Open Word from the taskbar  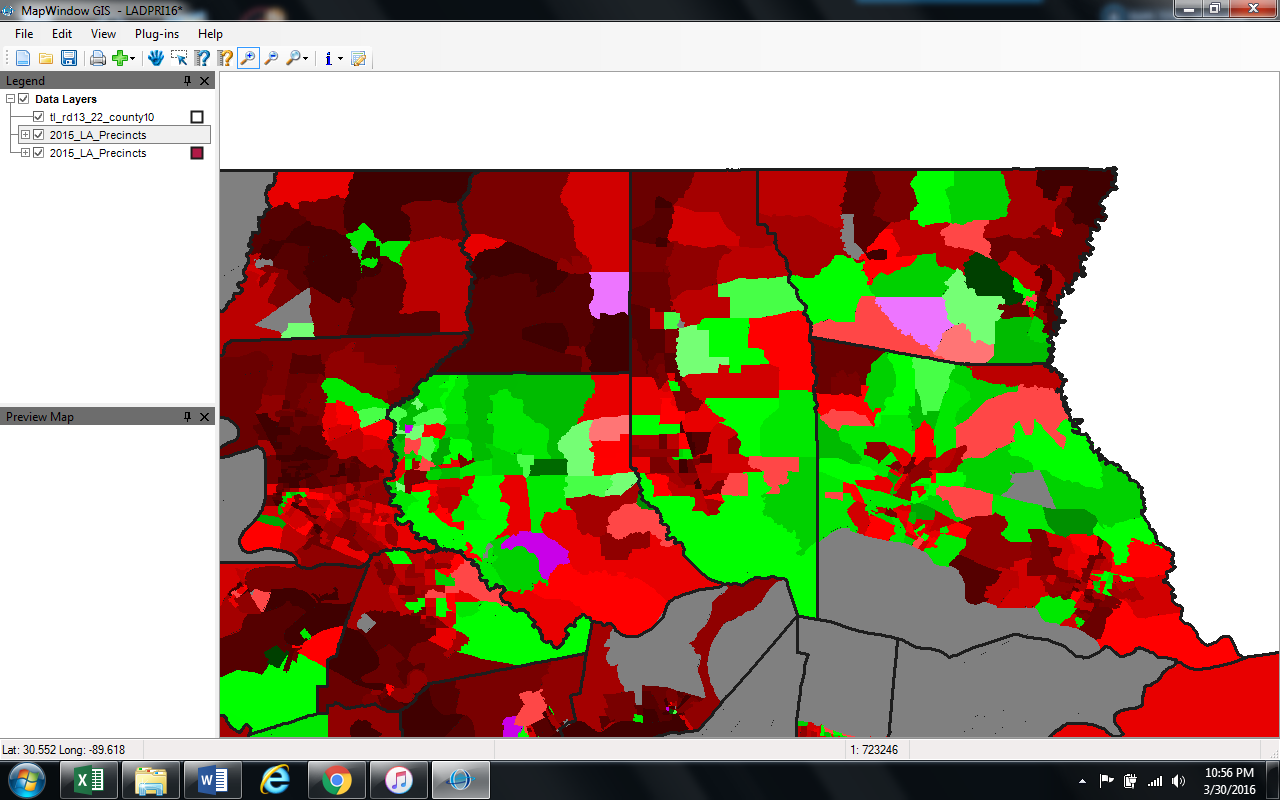(x=213, y=780)
